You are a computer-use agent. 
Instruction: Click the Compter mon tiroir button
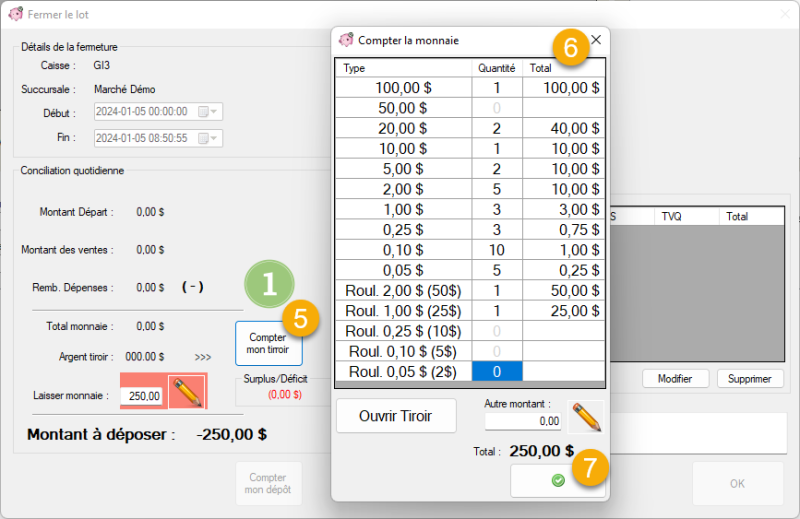point(268,343)
